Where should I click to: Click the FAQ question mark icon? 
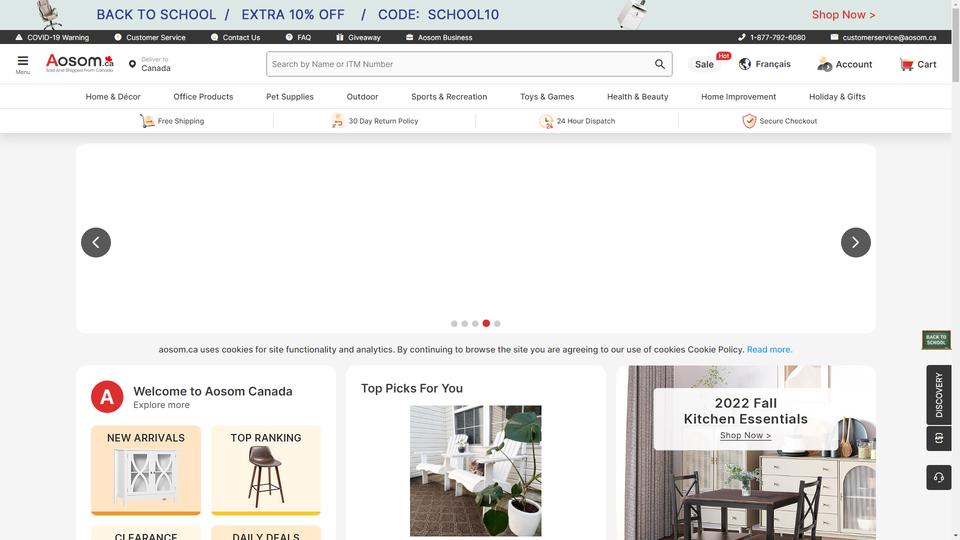289,37
